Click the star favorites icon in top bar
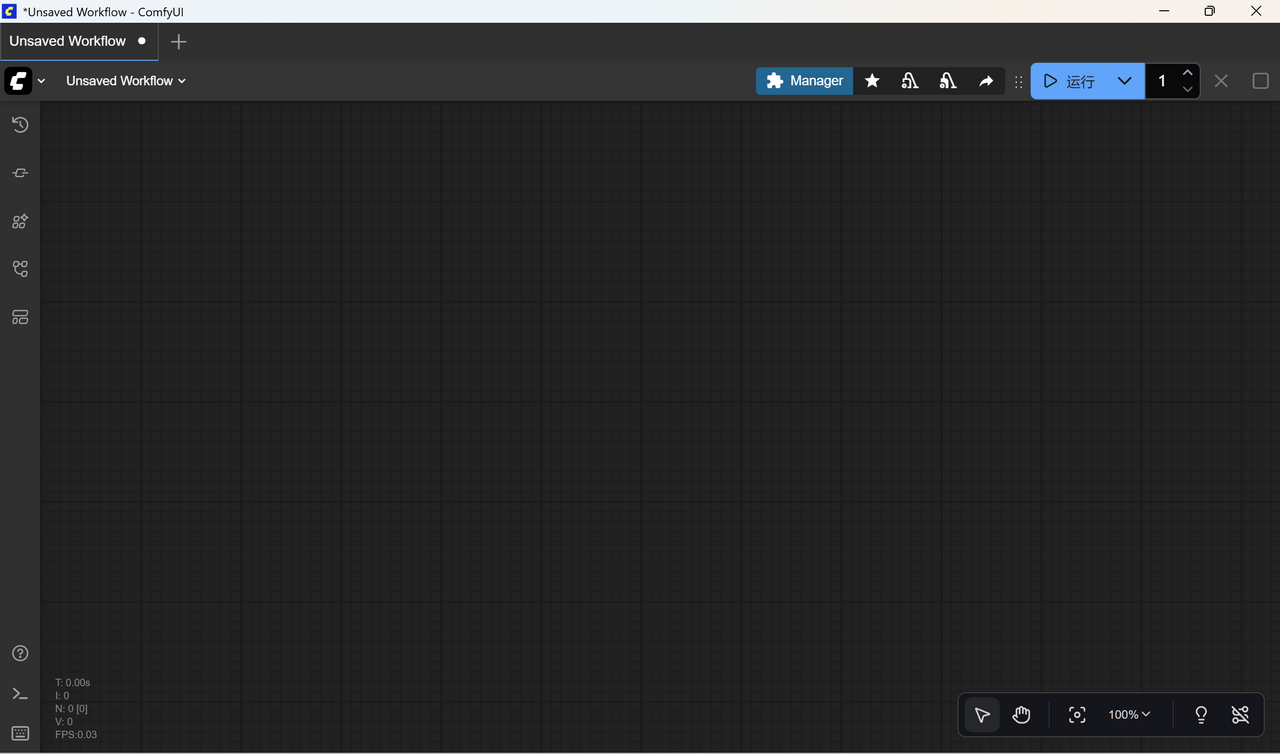The width and height of the screenshot is (1280, 754). click(872, 80)
